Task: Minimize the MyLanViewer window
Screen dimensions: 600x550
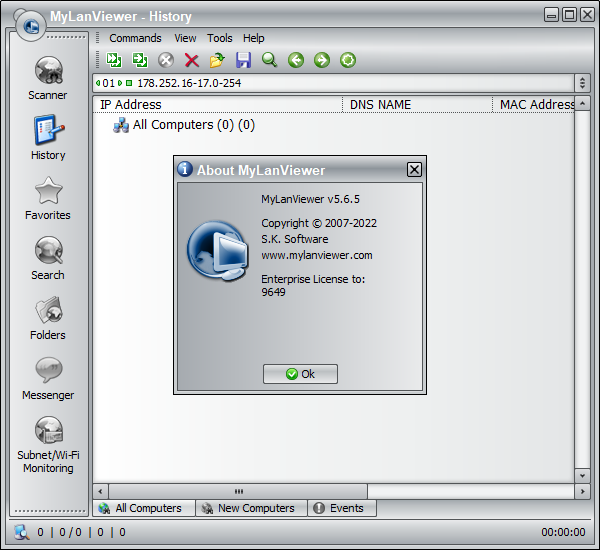Action: point(551,15)
